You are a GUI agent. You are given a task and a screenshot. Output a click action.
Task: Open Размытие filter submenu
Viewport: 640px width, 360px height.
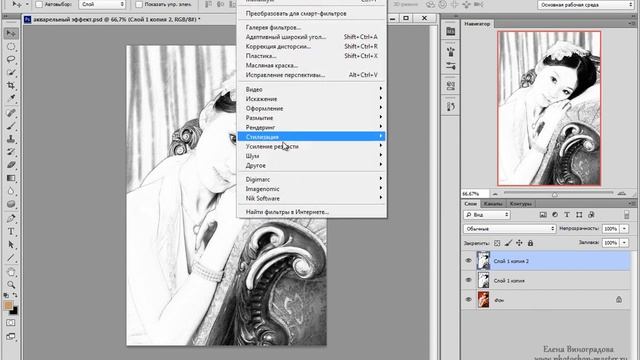tap(311, 118)
